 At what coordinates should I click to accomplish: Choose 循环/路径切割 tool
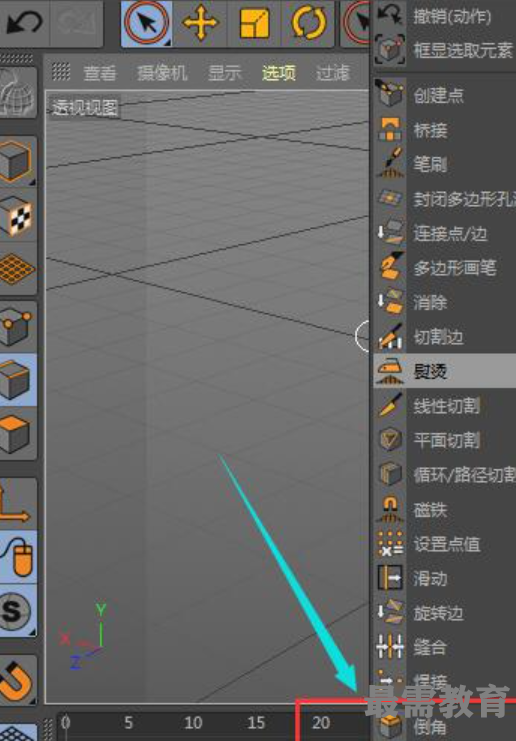pyautogui.click(x=444, y=475)
